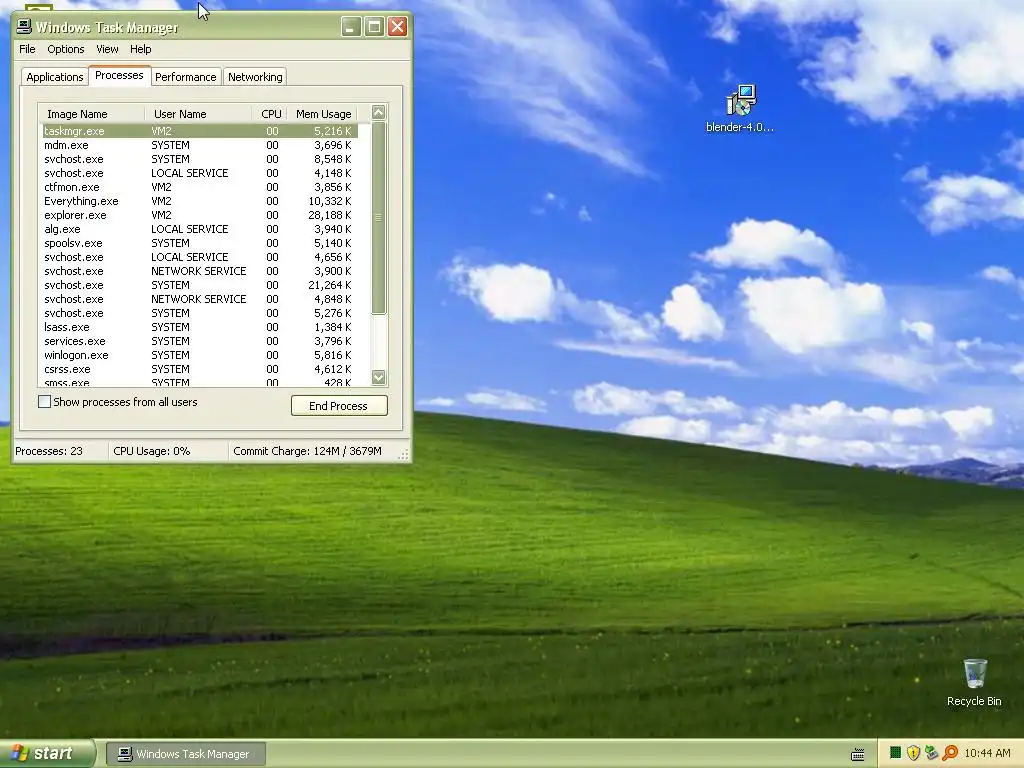Image resolution: width=1024 pixels, height=768 pixels.
Task: Sort by the Mem Usage column header
Action: [x=323, y=114]
